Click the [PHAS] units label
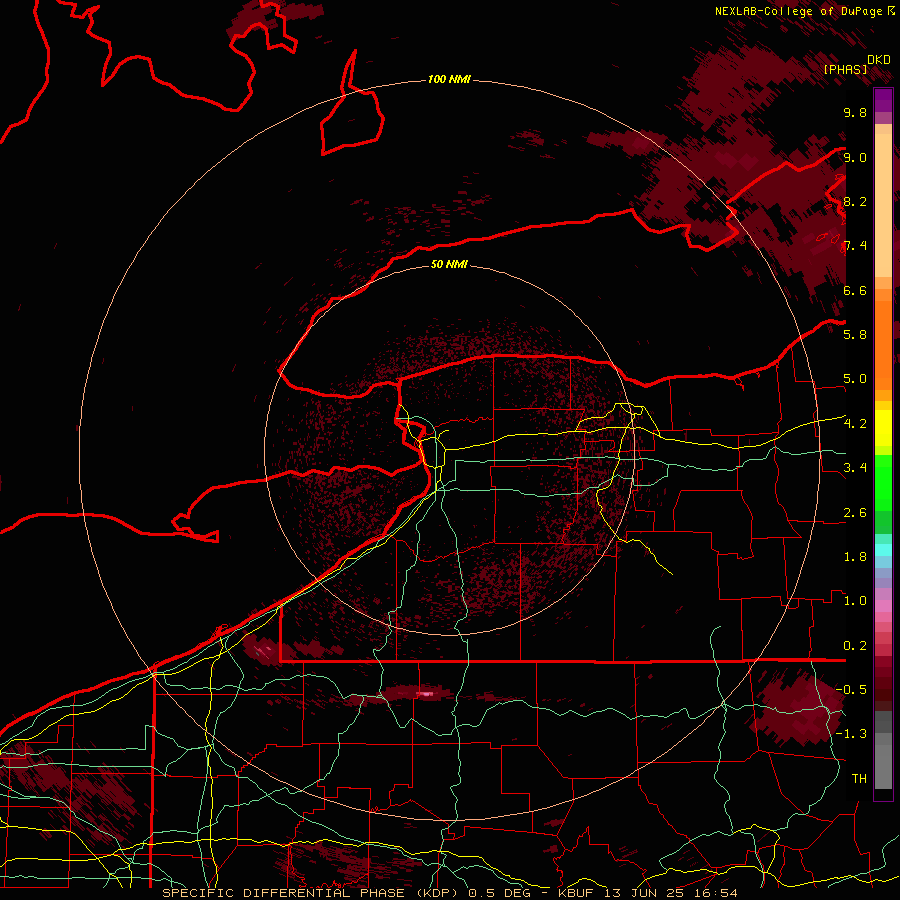The width and height of the screenshot is (900, 900). tap(845, 69)
